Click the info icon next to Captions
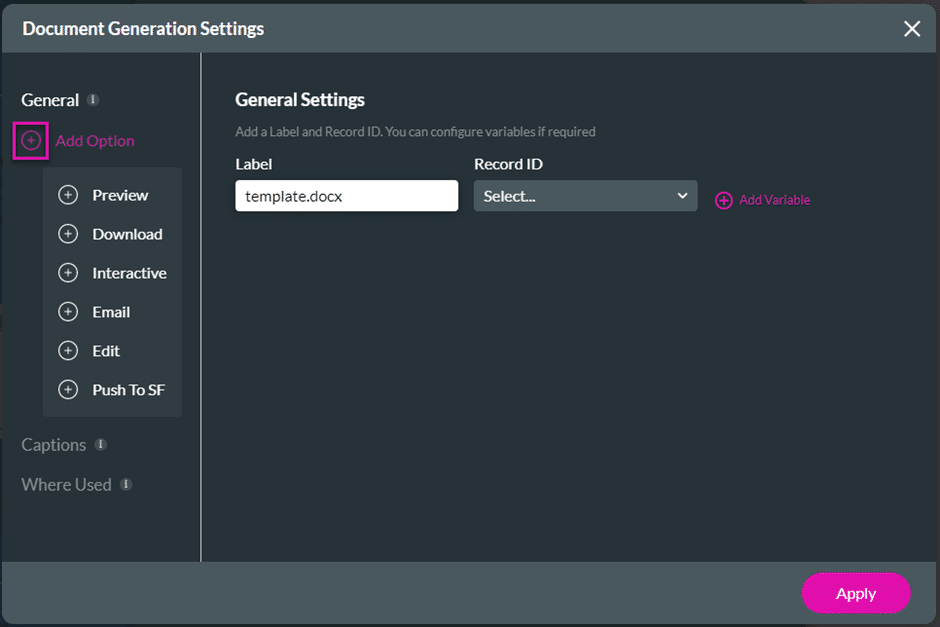Viewport: 940px width, 627px height. [x=101, y=444]
